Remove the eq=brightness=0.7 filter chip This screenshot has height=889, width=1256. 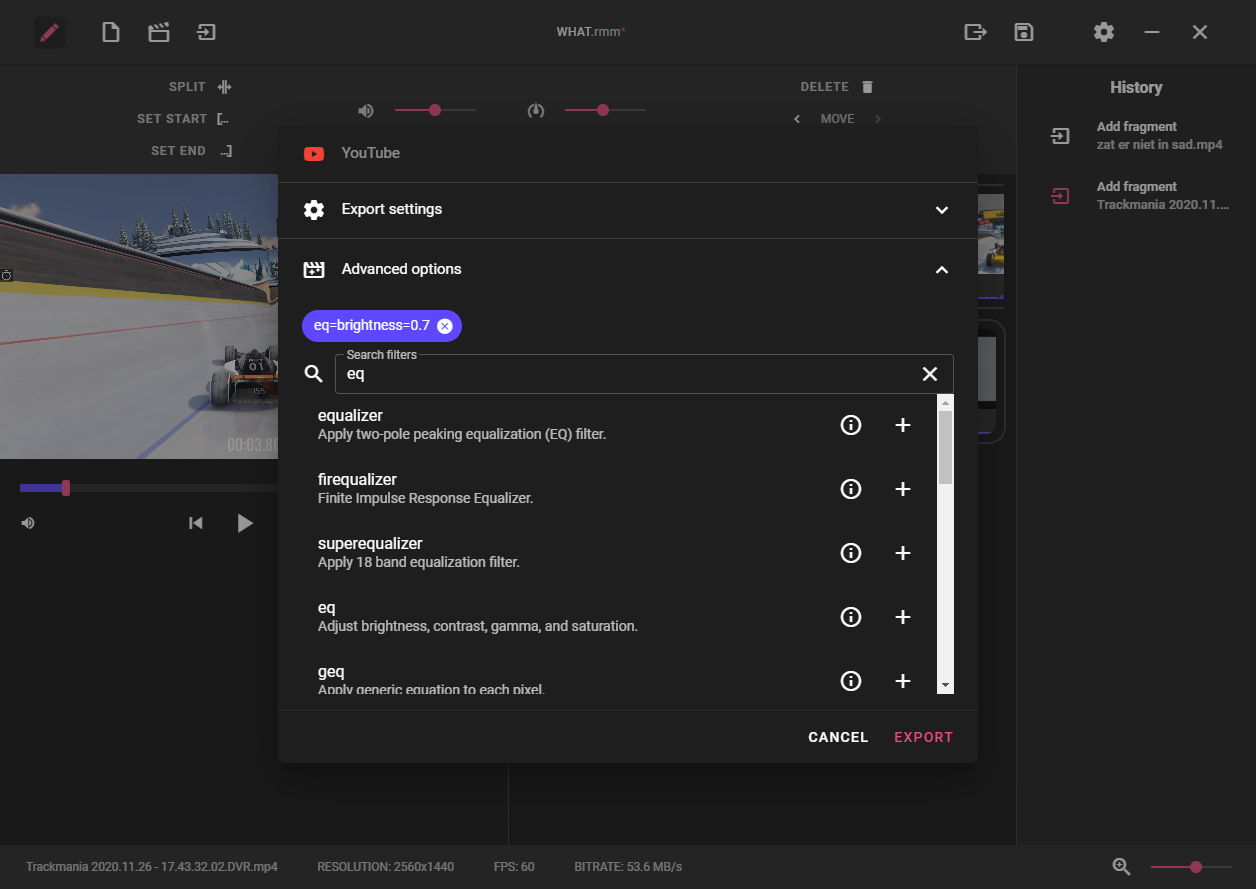[445, 326]
